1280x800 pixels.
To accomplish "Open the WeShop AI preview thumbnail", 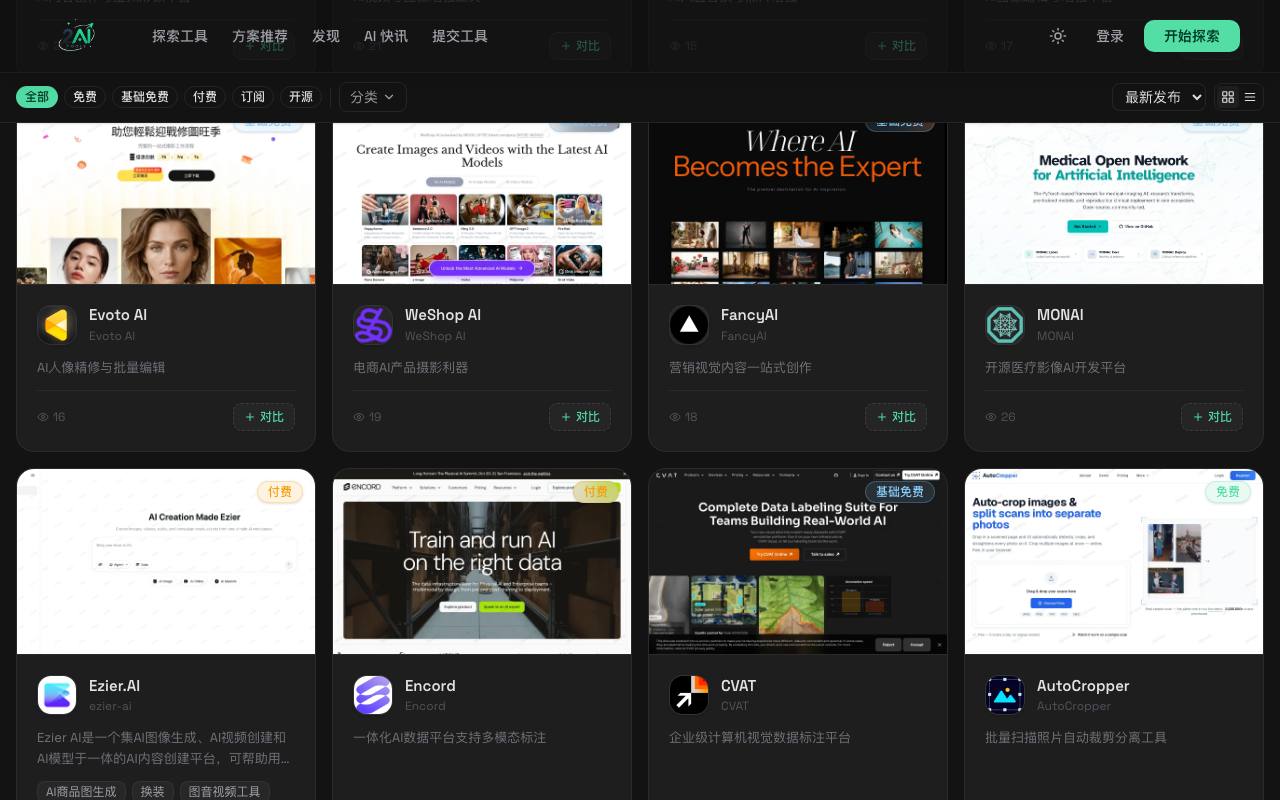I will [482, 203].
